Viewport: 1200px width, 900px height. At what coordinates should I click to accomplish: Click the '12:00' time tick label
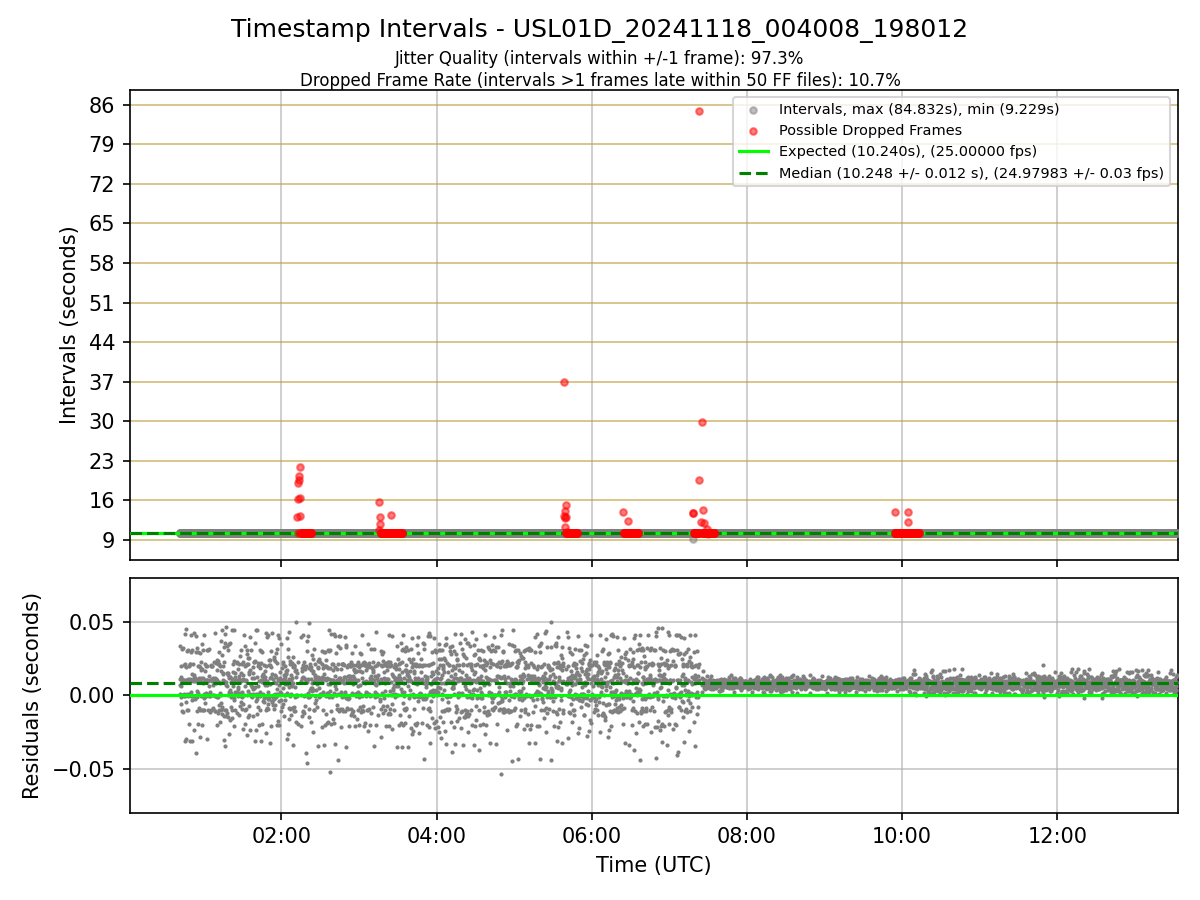tap(1058, 835)
